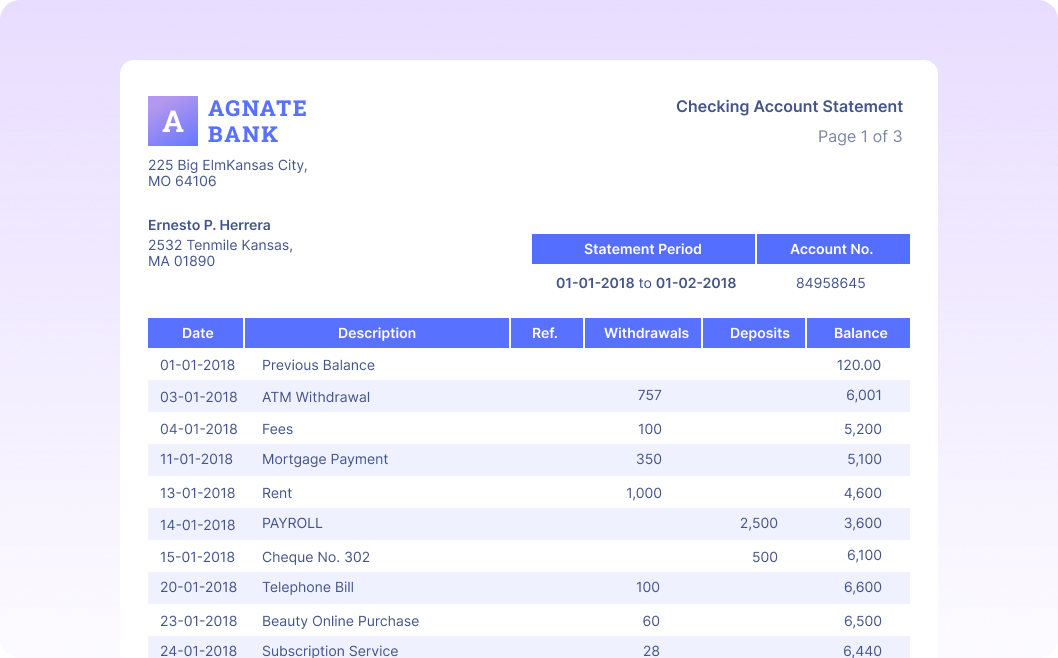Sort by the Deposits column header
Viewport: 1058px width, 658px height.
pyautogui.click(x=759, y=333)
